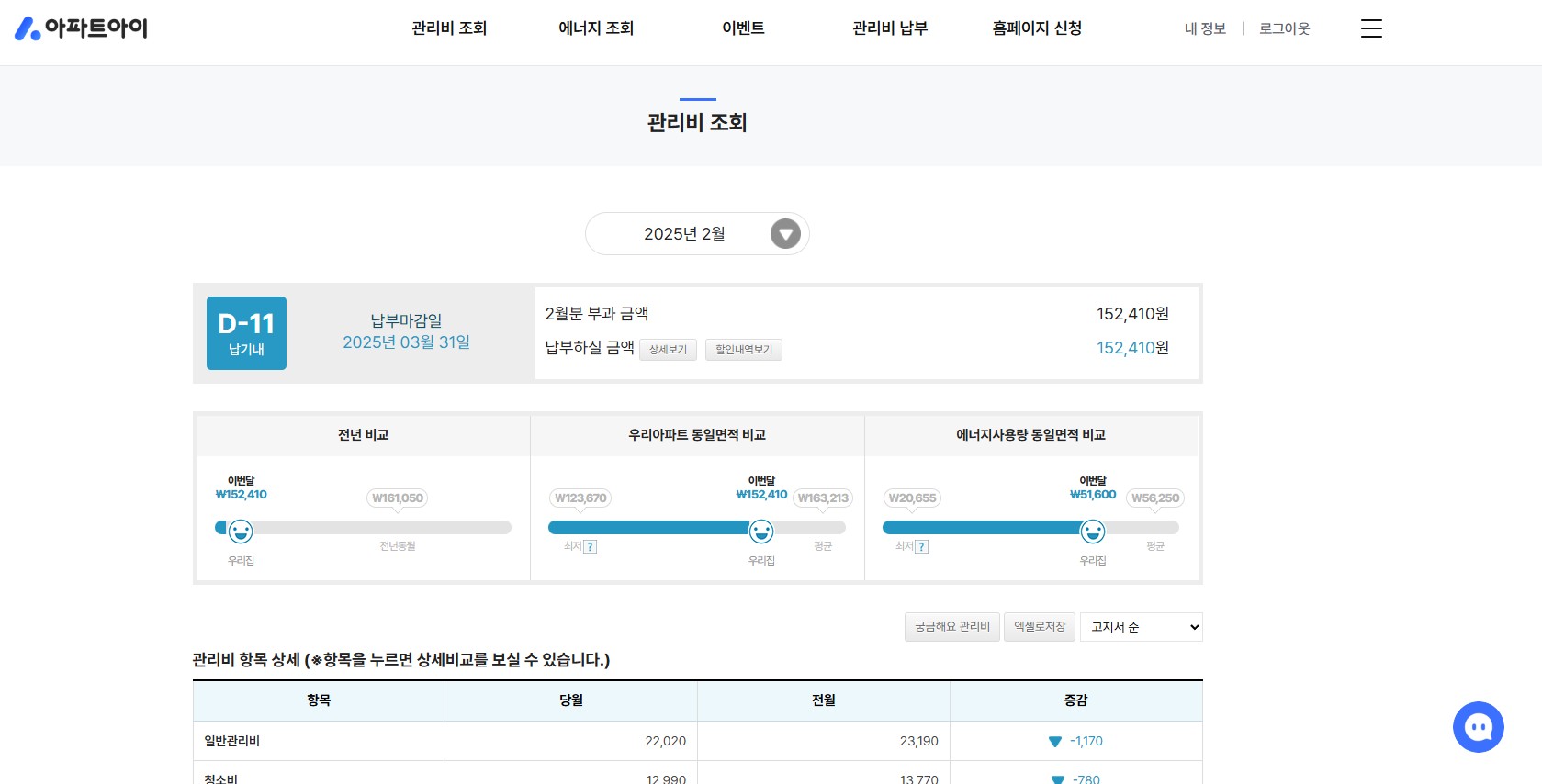Viewport: 1542px width, 784px height.
Task: Open the 관리비 조회 menu
Action: (449, 28)
